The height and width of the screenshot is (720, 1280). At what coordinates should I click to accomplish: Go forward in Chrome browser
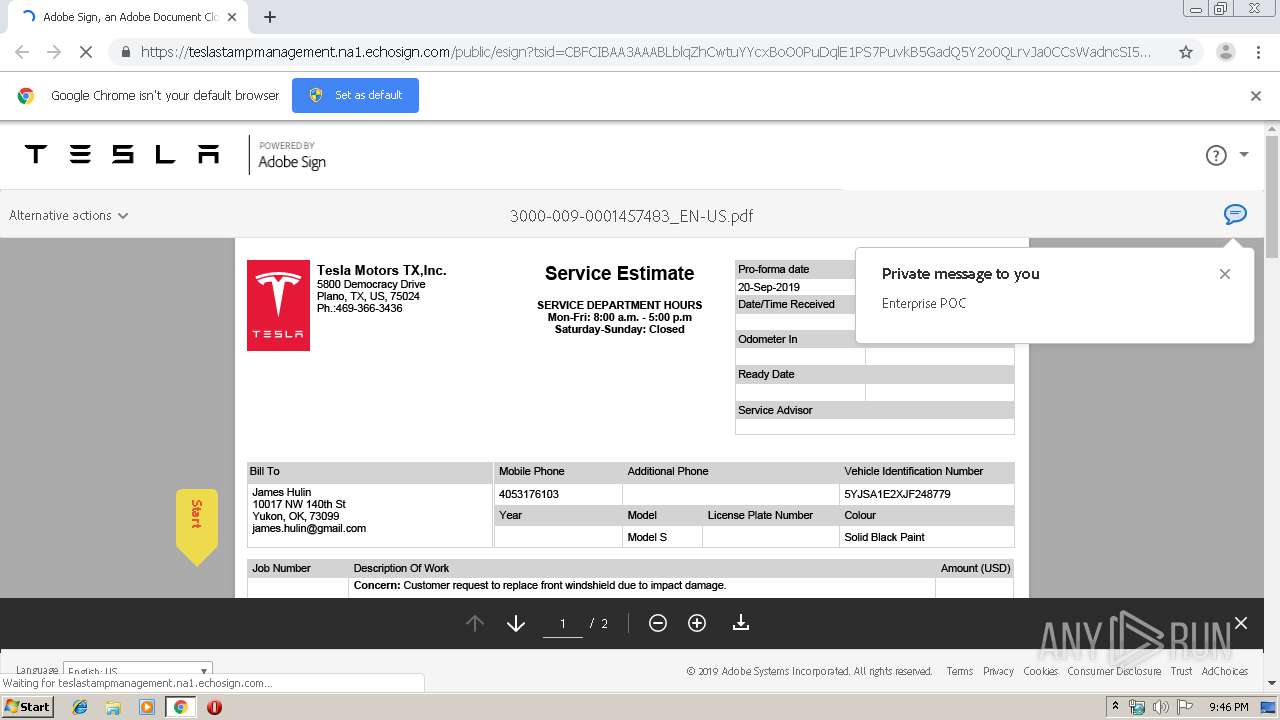tap(54, 52)
